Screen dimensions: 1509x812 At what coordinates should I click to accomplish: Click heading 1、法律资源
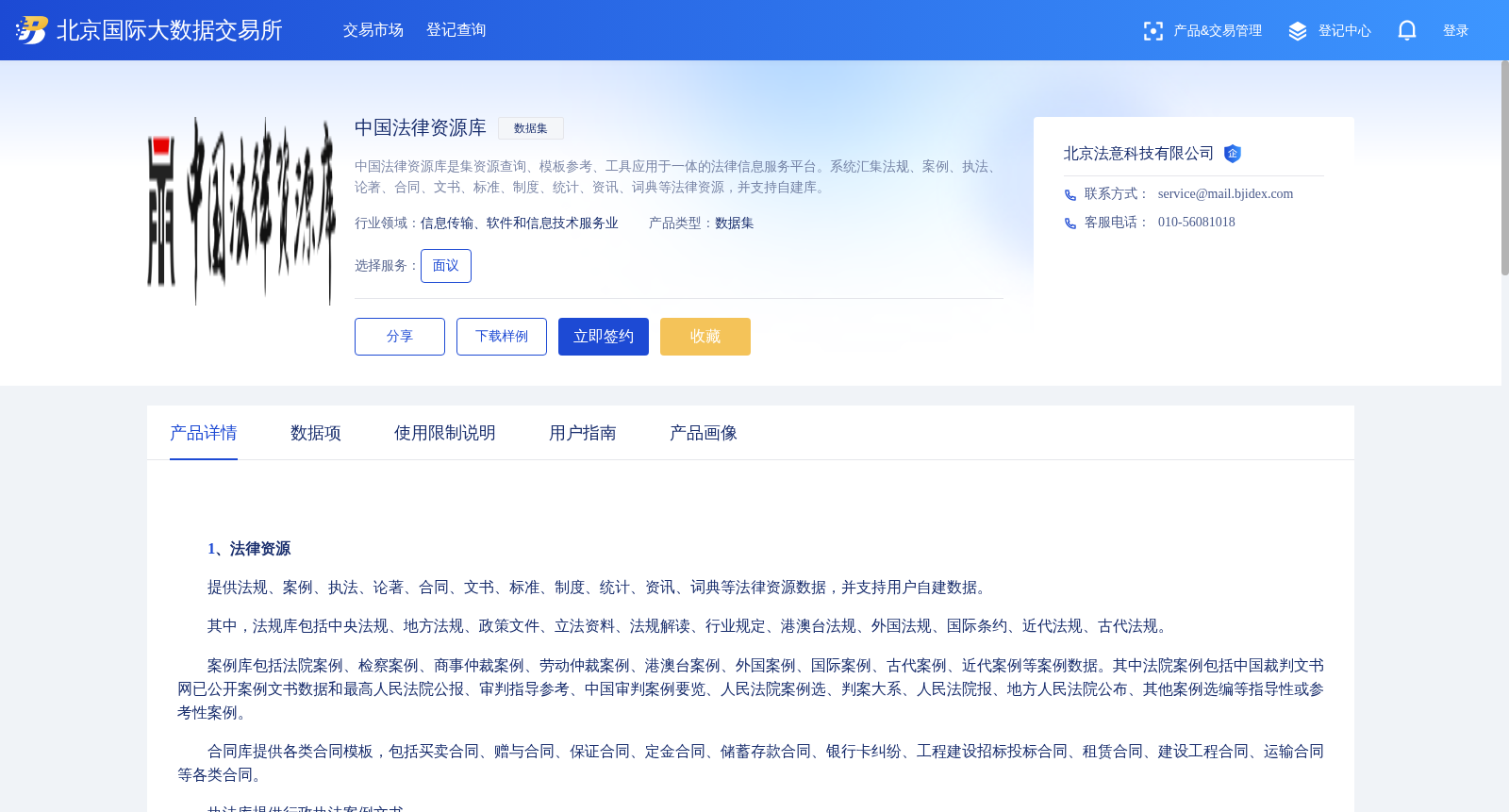click(249, 549)
